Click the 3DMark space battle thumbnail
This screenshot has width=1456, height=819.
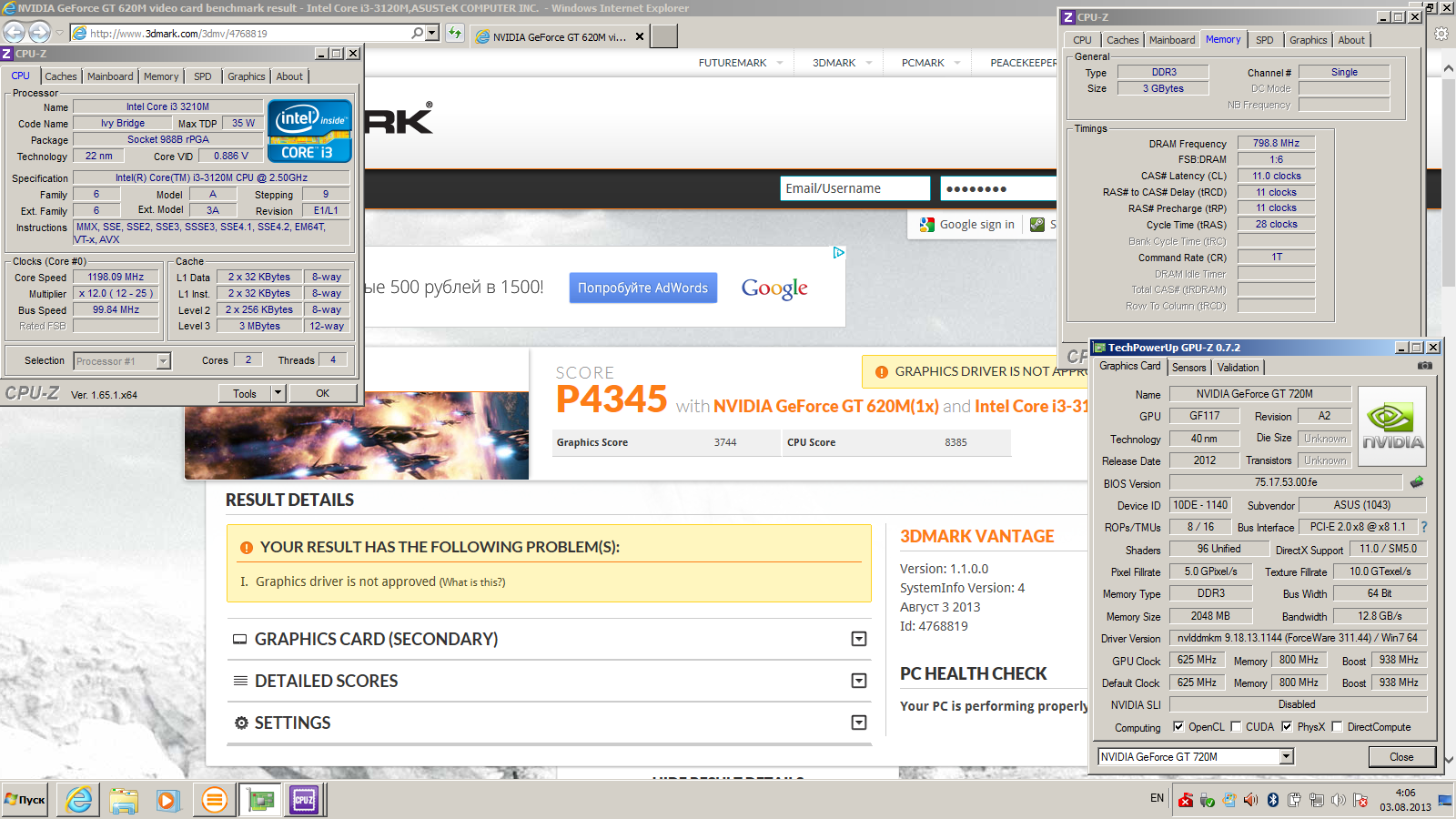357,436
